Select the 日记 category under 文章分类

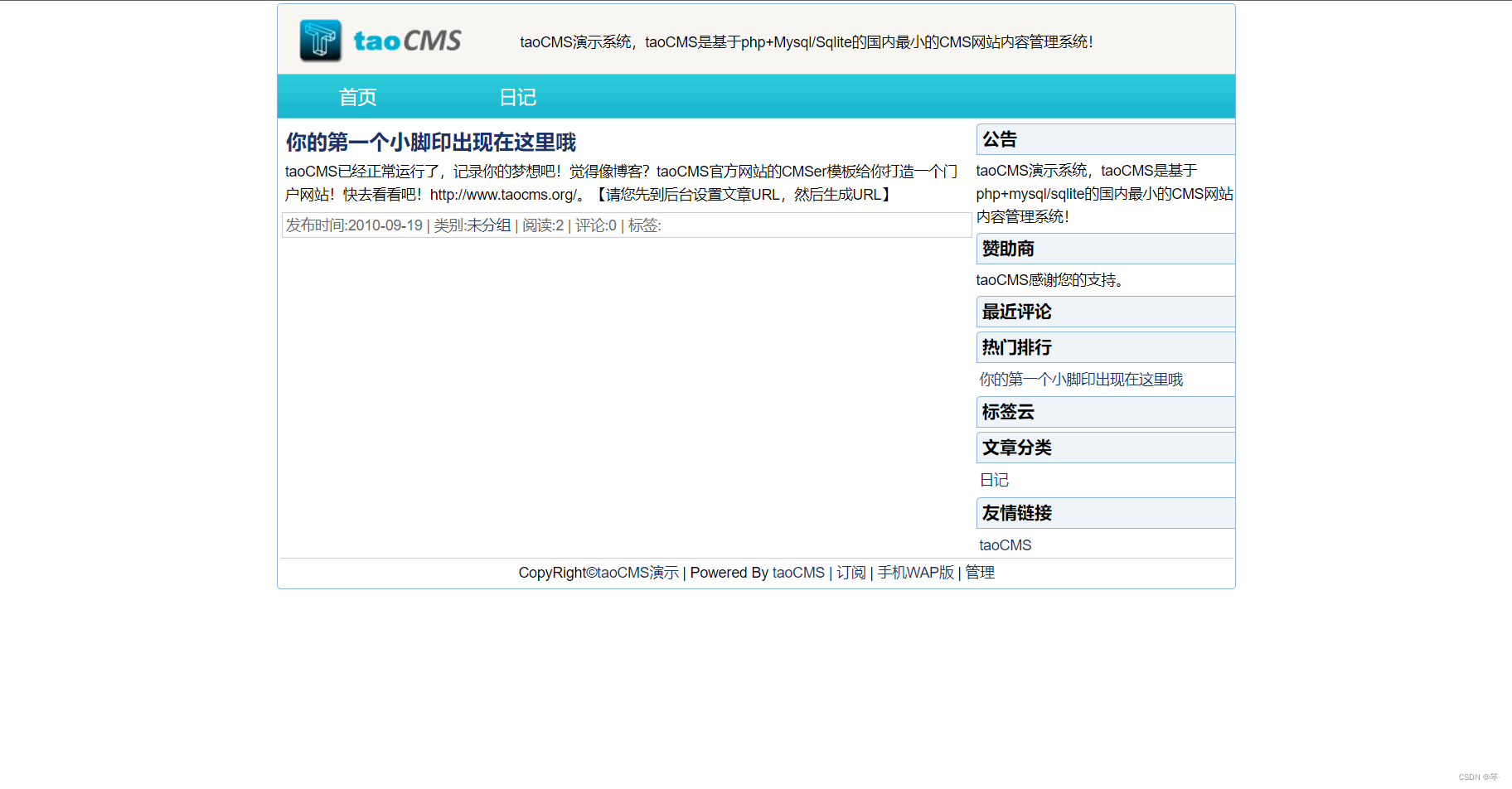(x=994, y=479)
